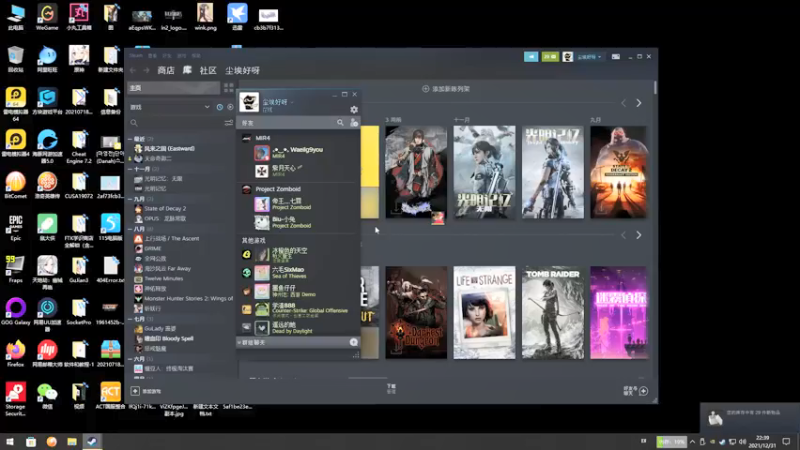Image resolution: width=800 pixels, height=450 pixels.
Task: Click the collections grid view icon
Action: [229, 88]
